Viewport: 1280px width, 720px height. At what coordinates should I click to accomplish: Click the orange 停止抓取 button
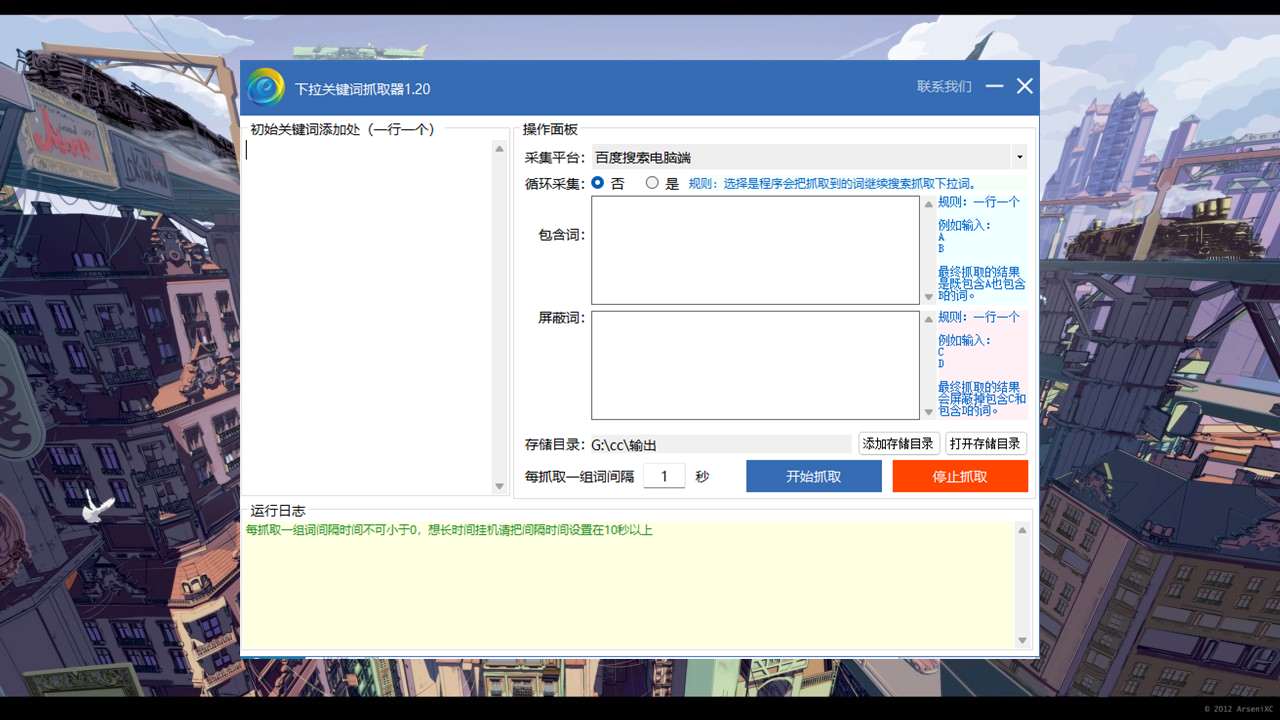tap(960, 476)
